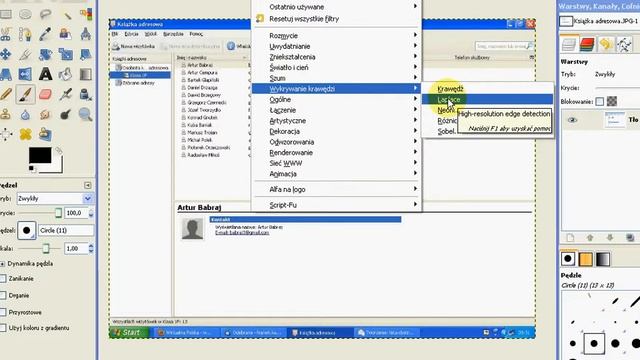Choose the Laplace filter entry
The image size is (640, 360).
[488, 100]
